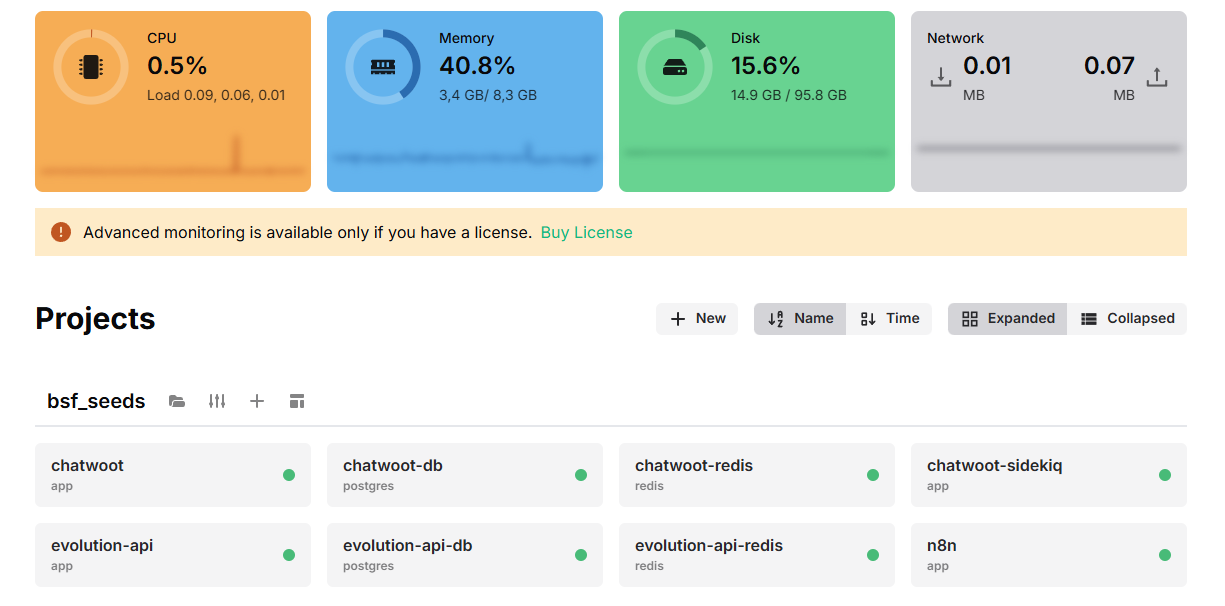
Task: Add service with bsf_seeds plus icon
Action: pos(257,401)
